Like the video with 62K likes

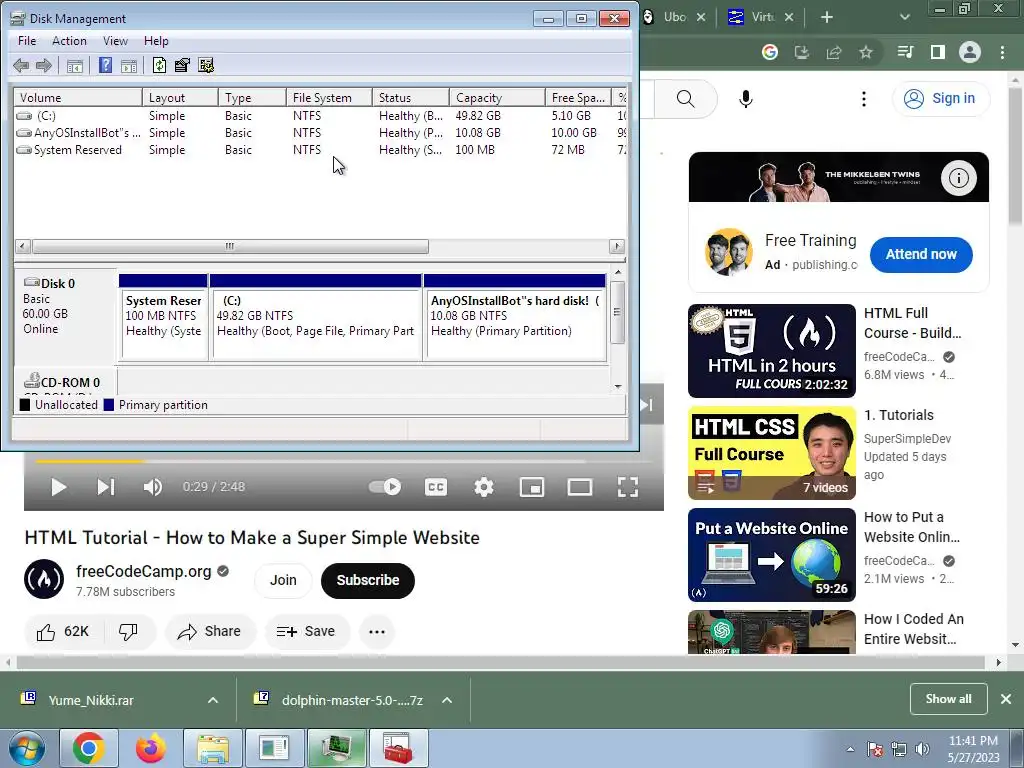coord(63,632)
